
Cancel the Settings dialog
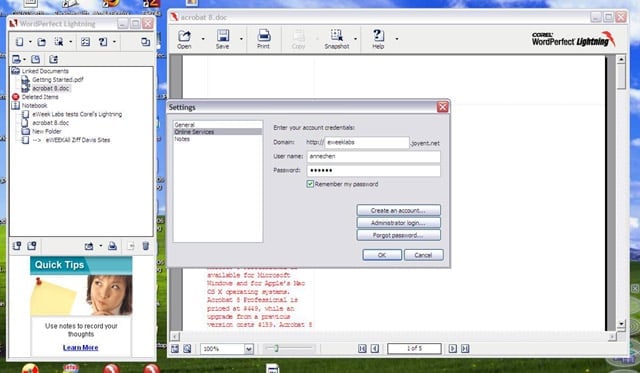[x=423, y=255]
